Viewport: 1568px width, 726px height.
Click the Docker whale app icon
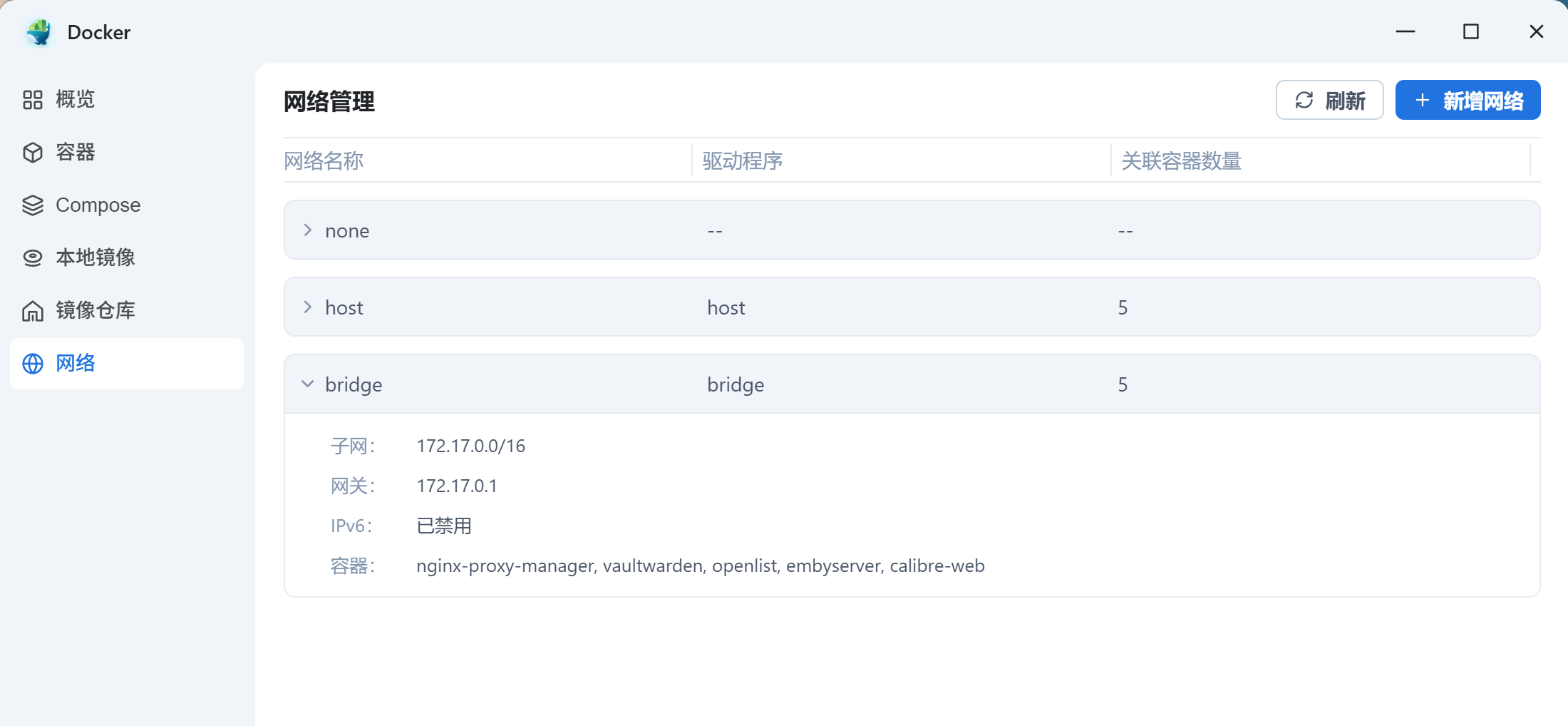[38, 32]
